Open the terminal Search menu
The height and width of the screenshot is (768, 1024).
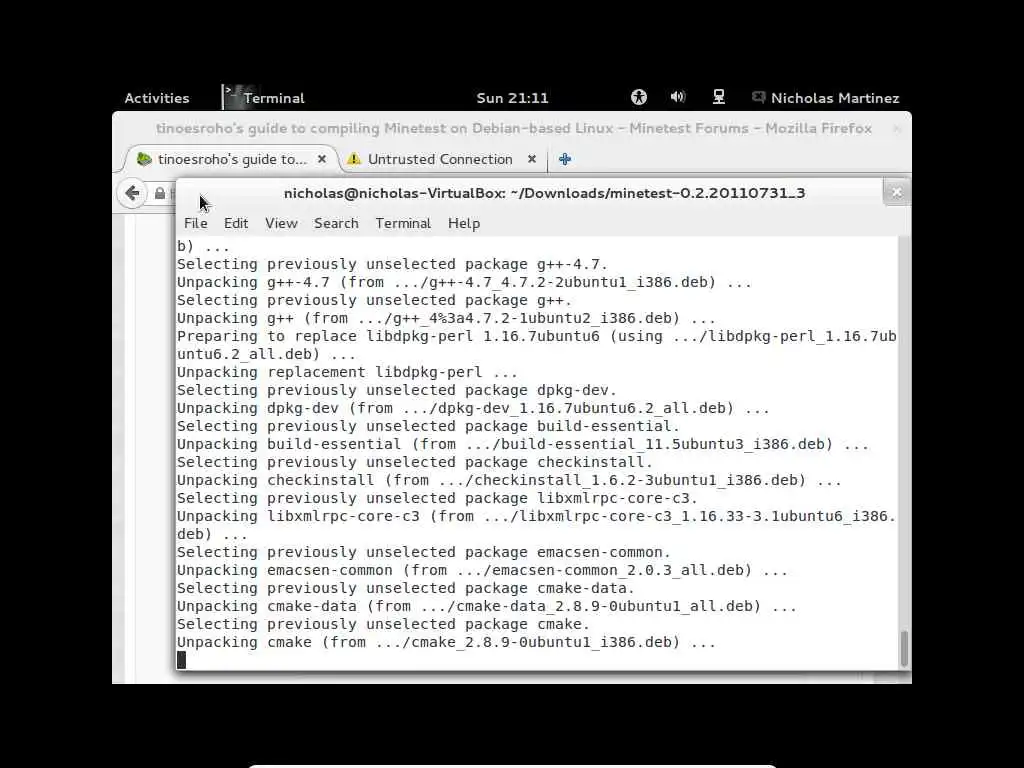pyautogui.click(x=336, y=223)
